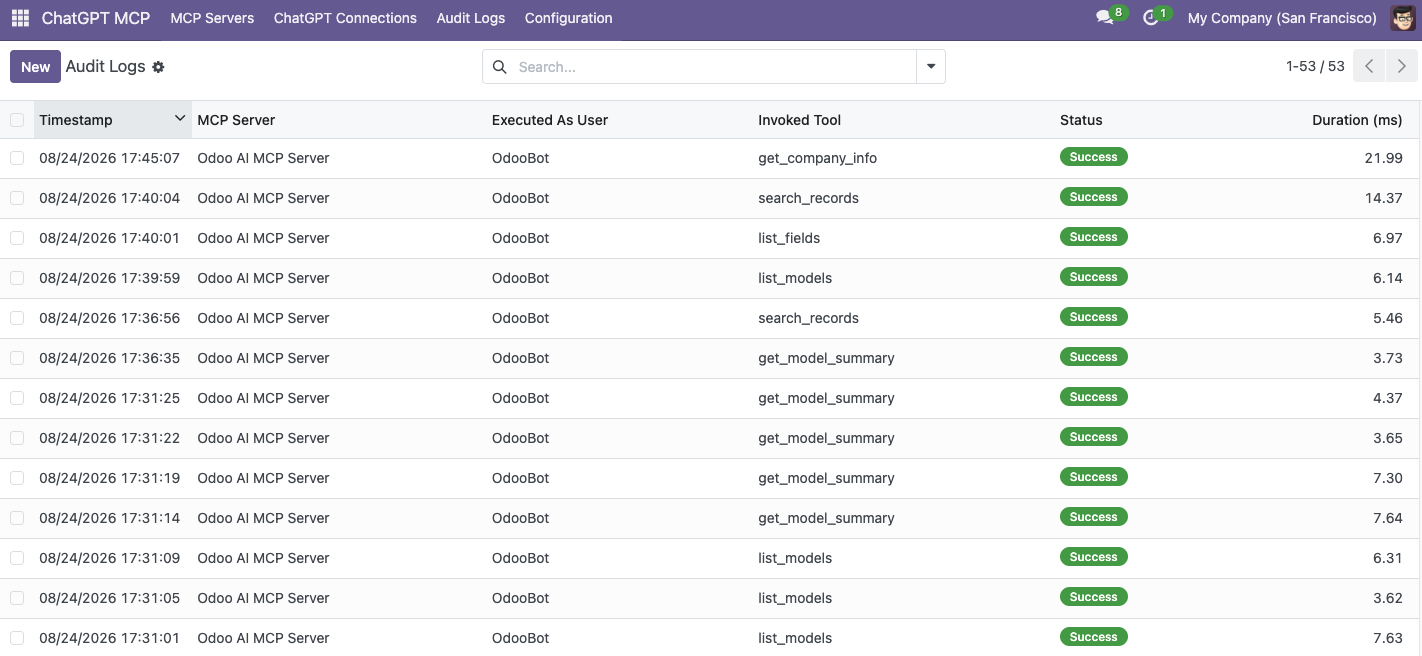Click timestamp 08/24/2026 17:31:05
The image size is (1422, 656).
[109, 598]
